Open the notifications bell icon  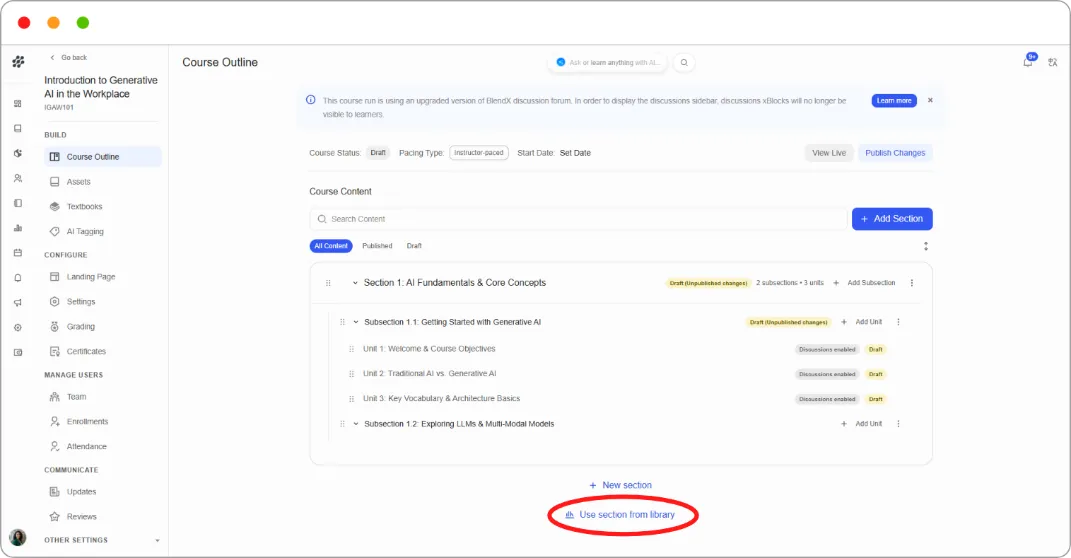pyautogui.click(x=1027, y=62)
